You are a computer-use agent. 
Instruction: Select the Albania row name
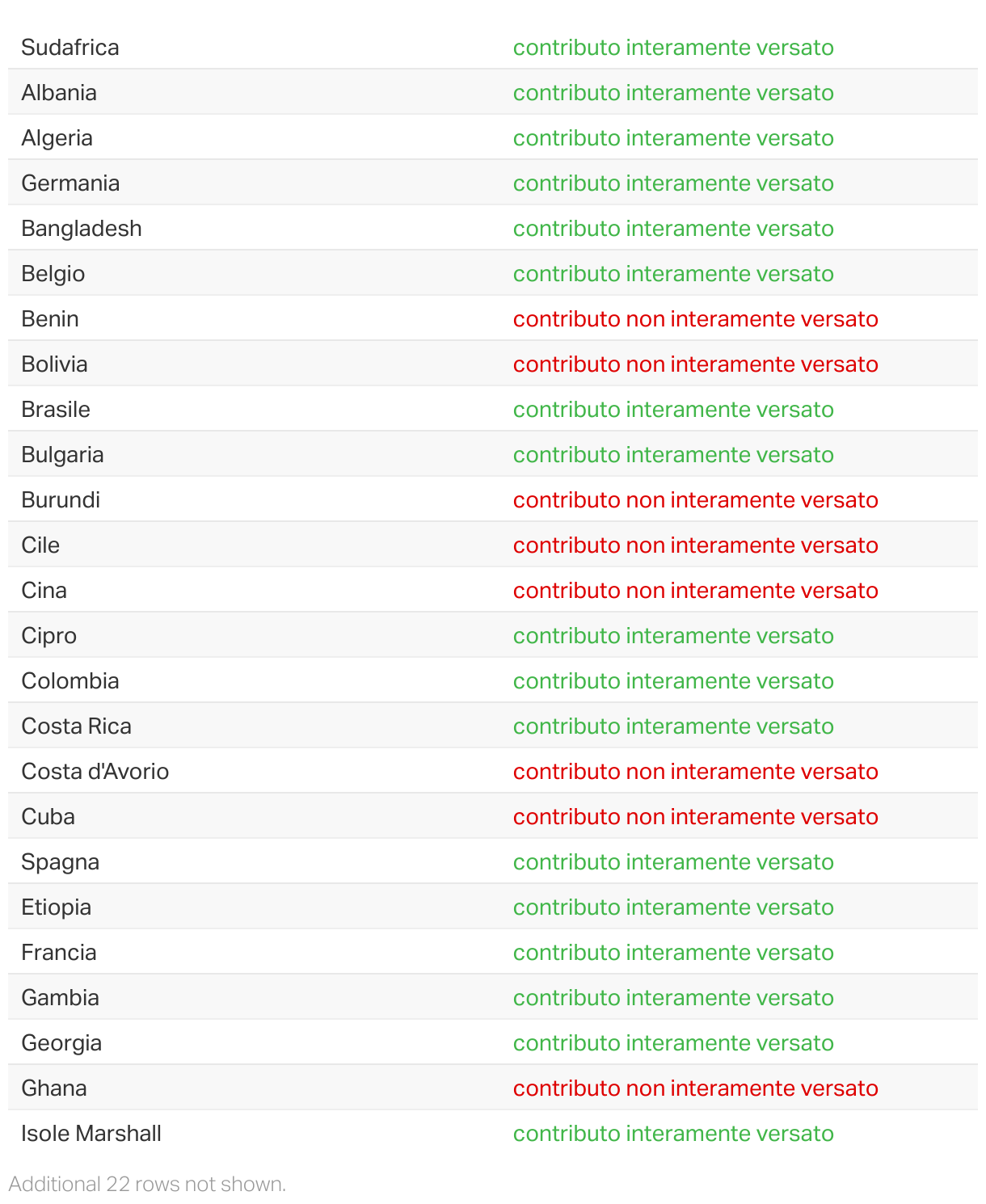(59, 93)
